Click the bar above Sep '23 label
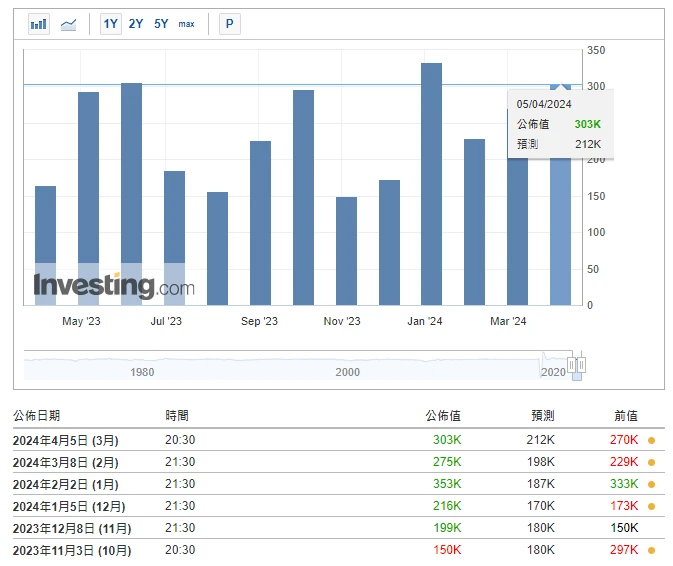 (260, 223)
